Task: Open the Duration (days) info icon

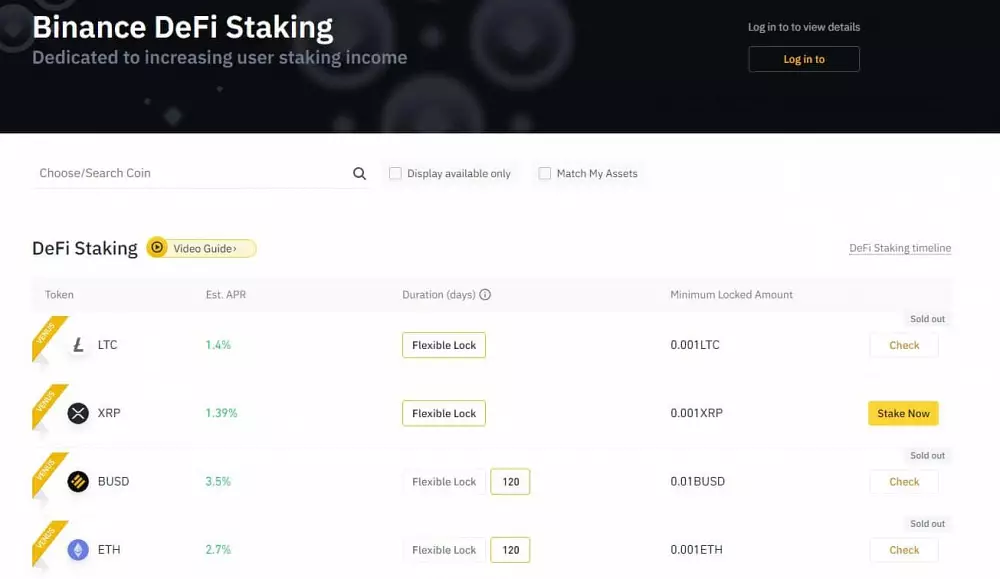Action: (x=485, y=294)
